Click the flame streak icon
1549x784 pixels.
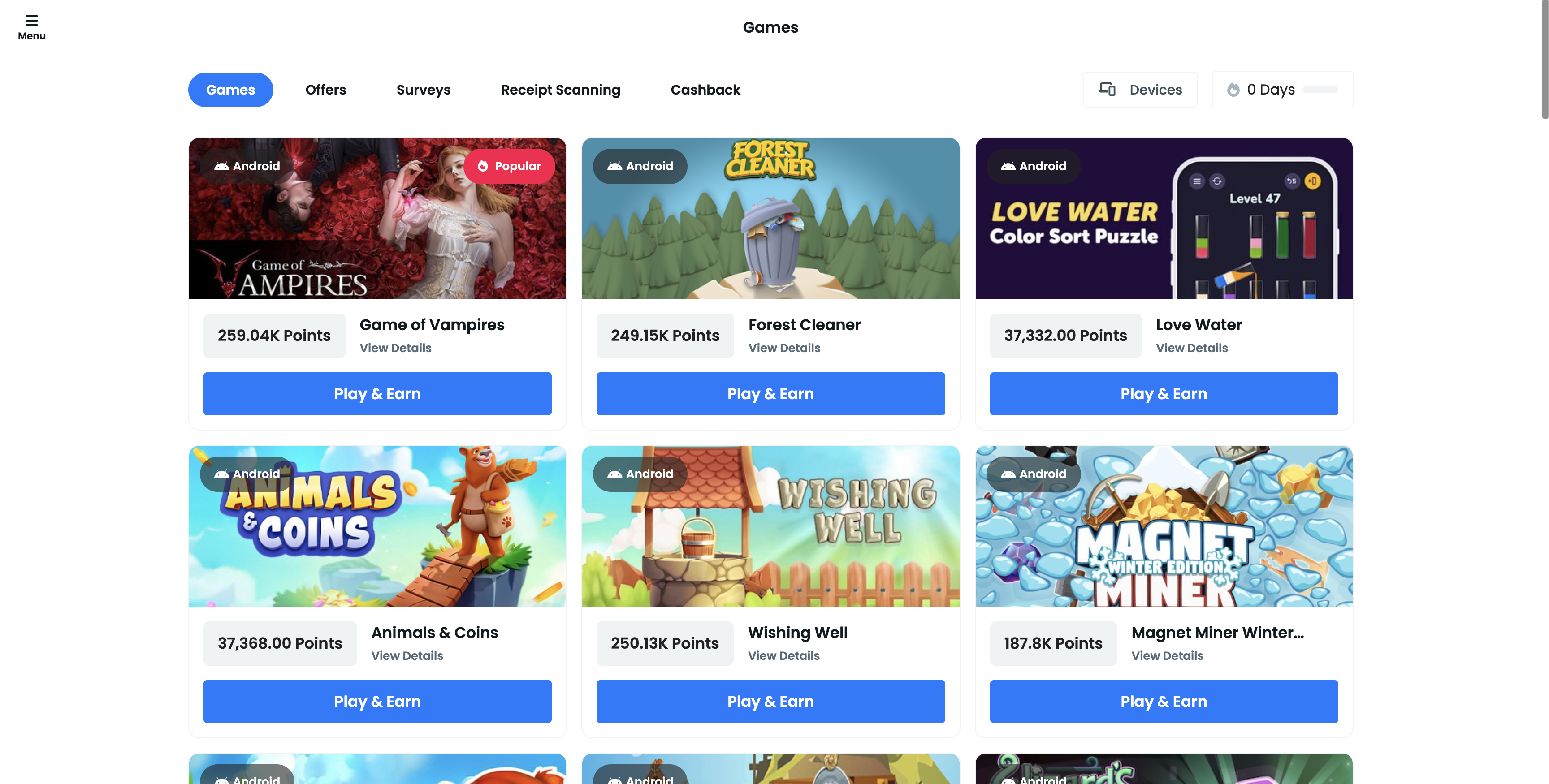point(1233,90)
